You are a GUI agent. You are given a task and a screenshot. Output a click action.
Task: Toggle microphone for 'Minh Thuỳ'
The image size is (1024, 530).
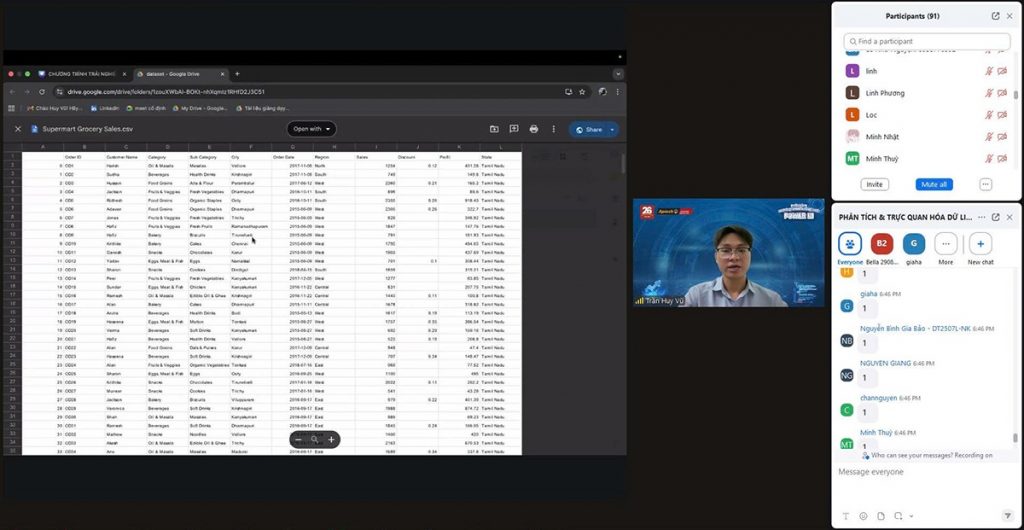[x=989, y=159]
